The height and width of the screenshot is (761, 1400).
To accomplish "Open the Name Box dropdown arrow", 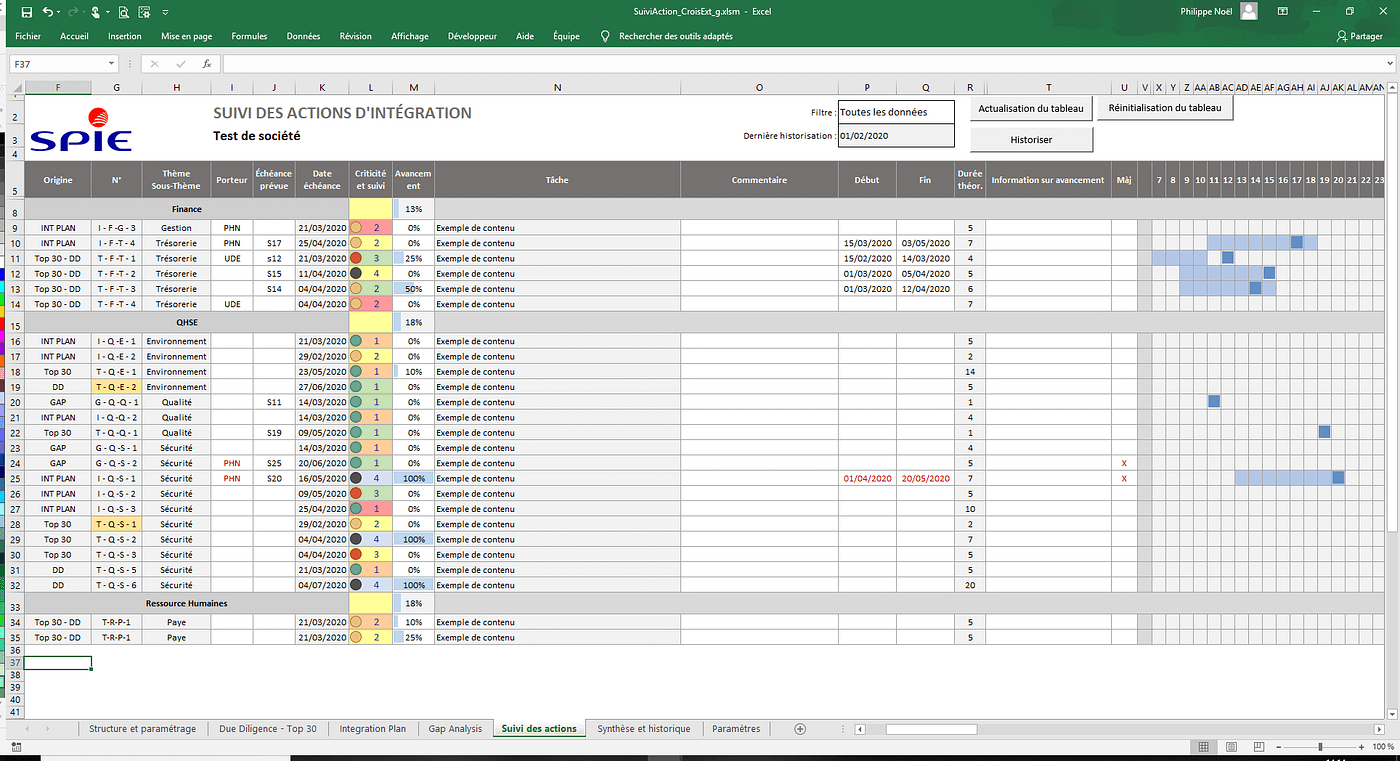I will point(111,64).
